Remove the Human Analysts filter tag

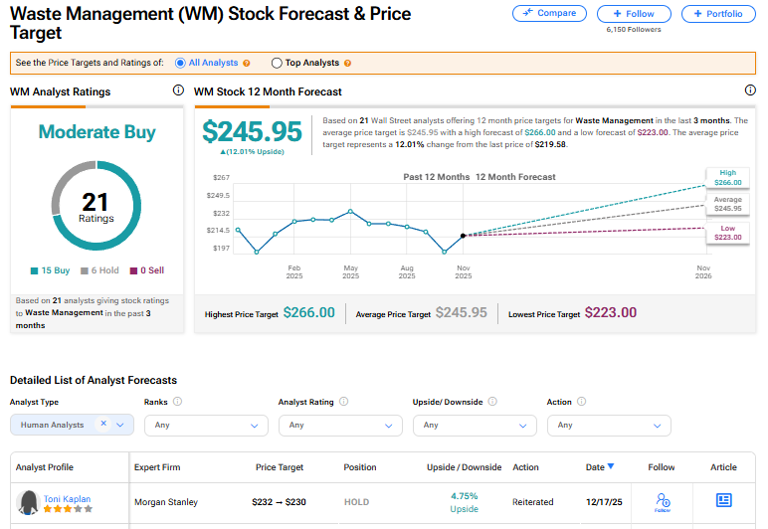pyautogui.click(x=103, y=424)
